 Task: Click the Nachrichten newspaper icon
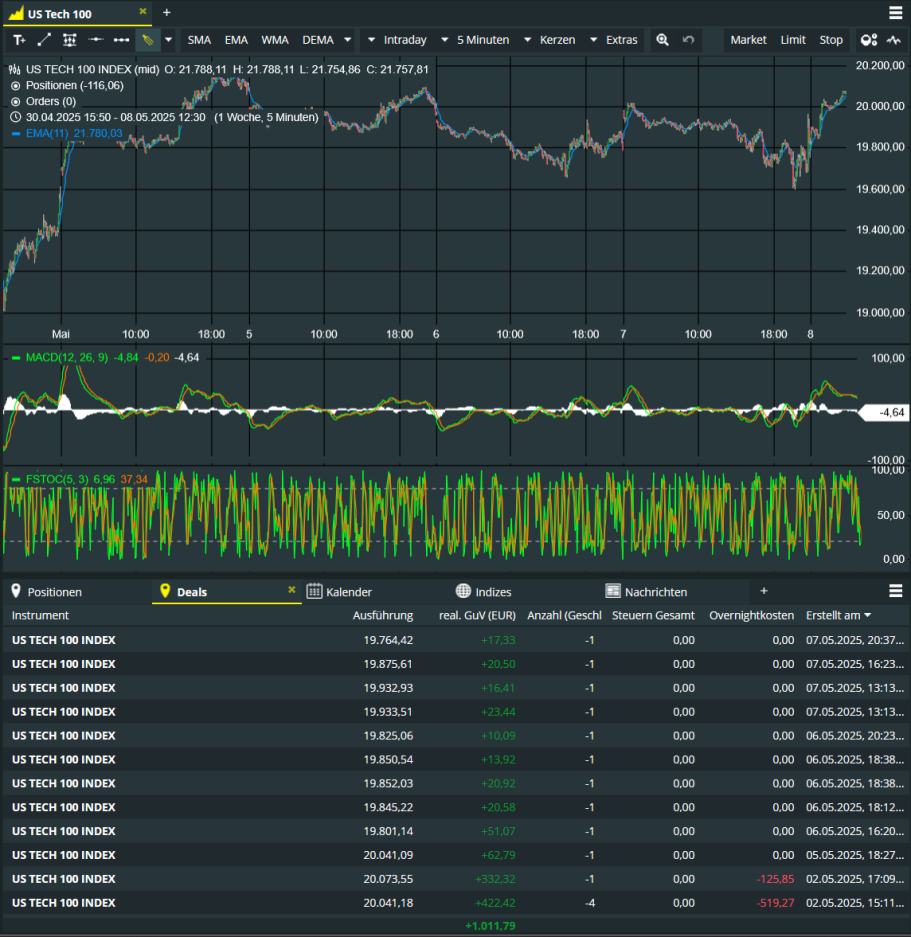613,591
